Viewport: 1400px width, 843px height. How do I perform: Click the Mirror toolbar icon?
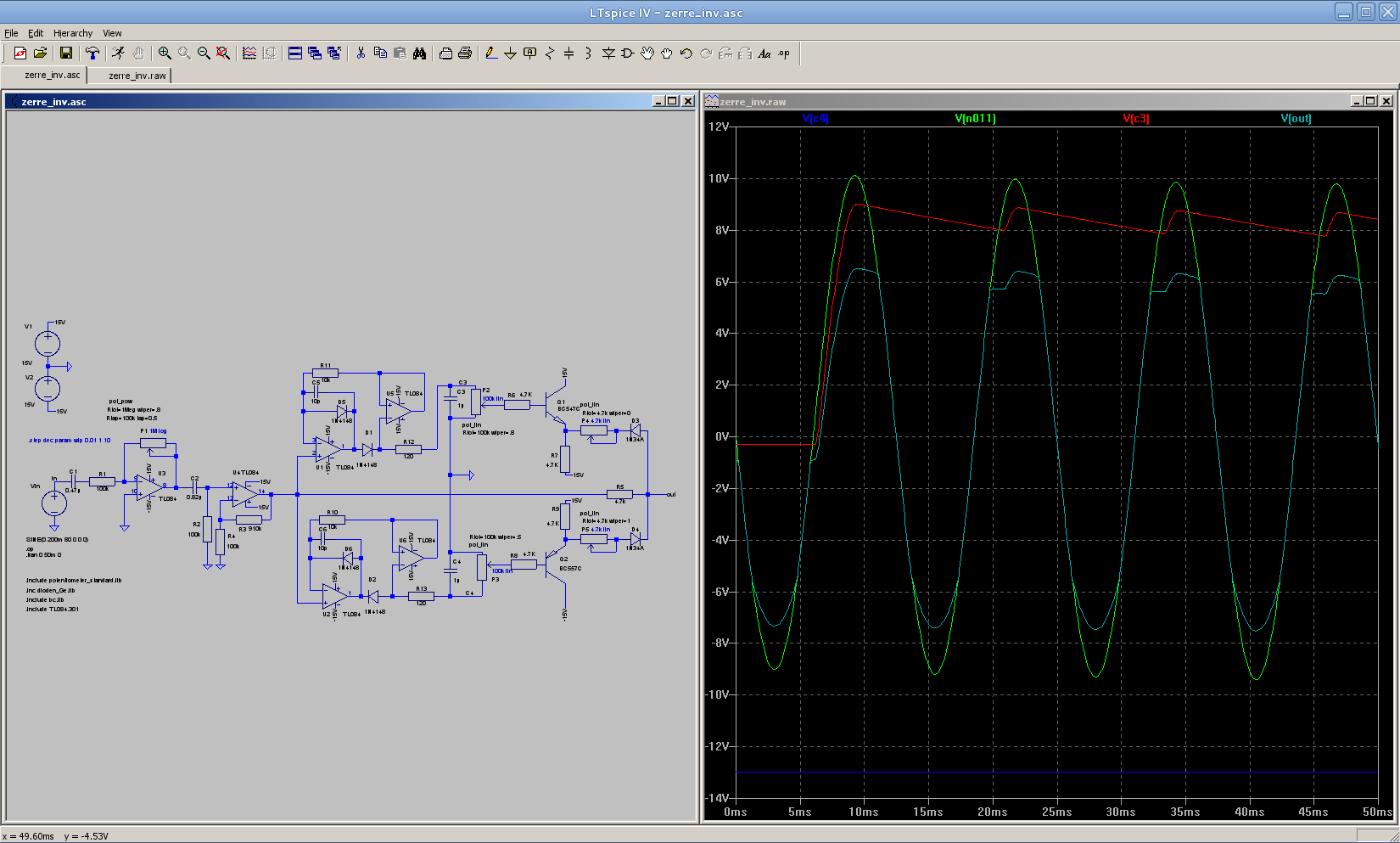click(x=745, y=53)
